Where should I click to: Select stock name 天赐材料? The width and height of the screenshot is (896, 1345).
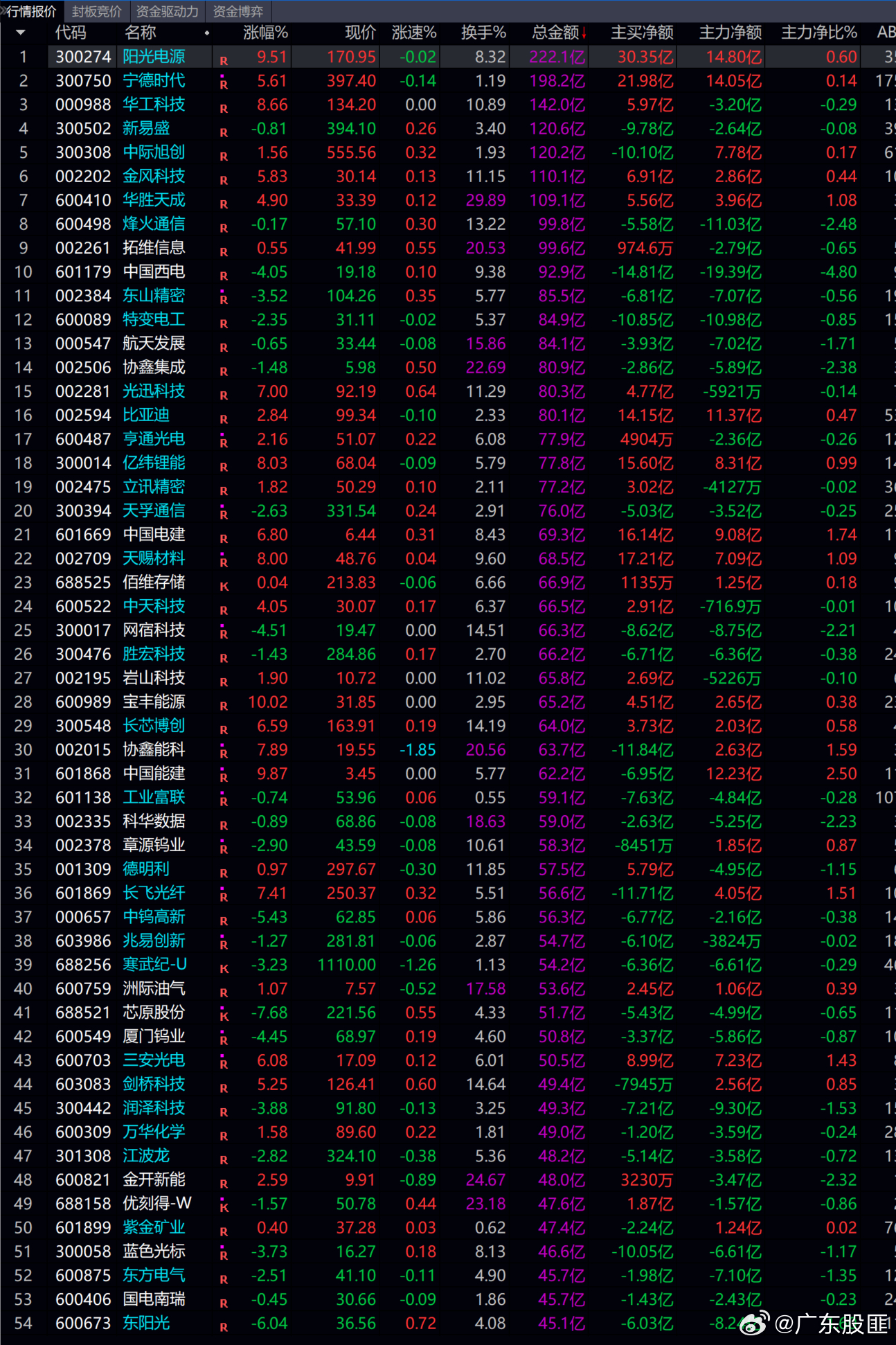click(154, 558)
